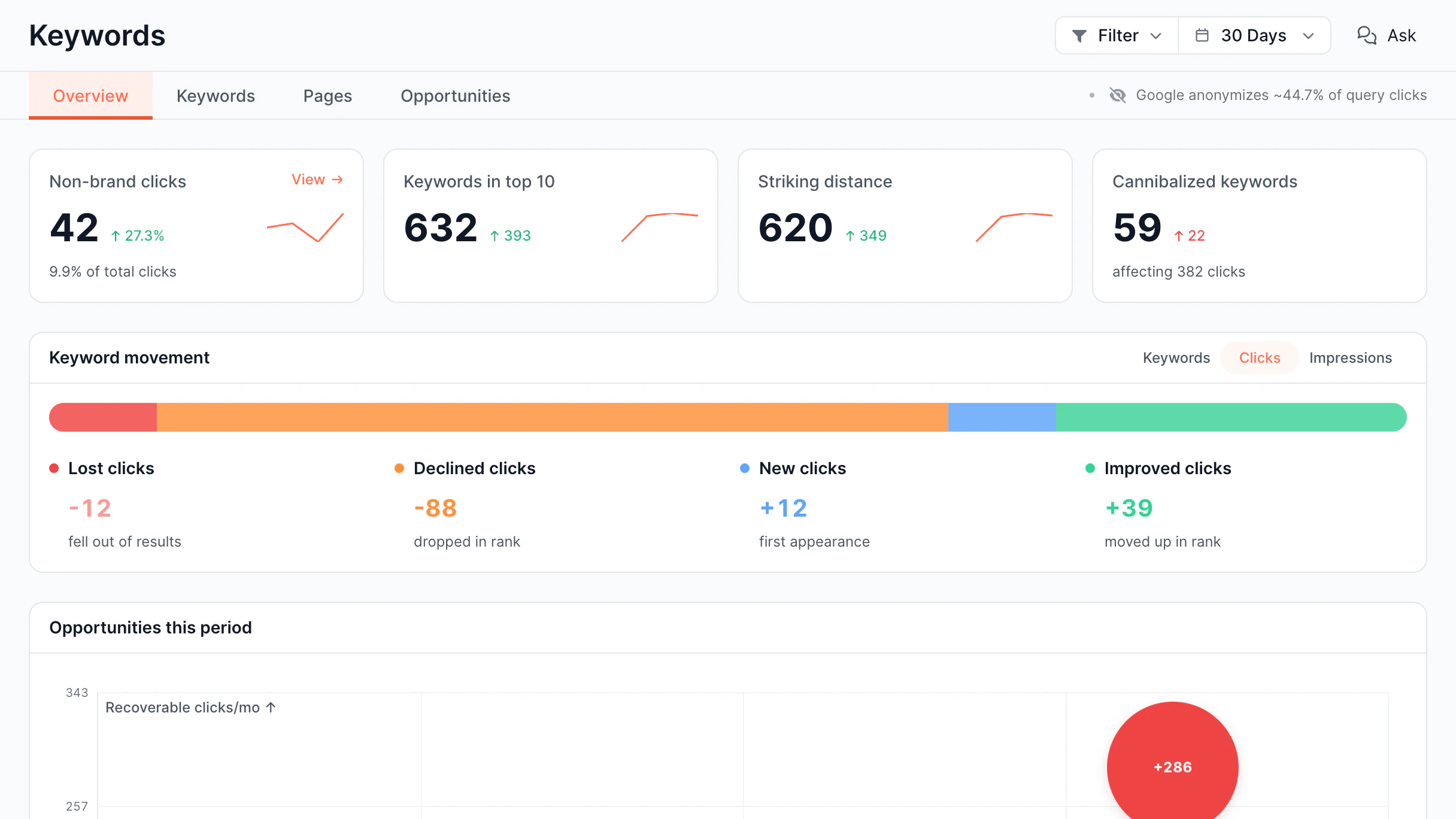Click the -12 Lost clicks value
This screenshot has width=1456, height=819.
[90, 508]
